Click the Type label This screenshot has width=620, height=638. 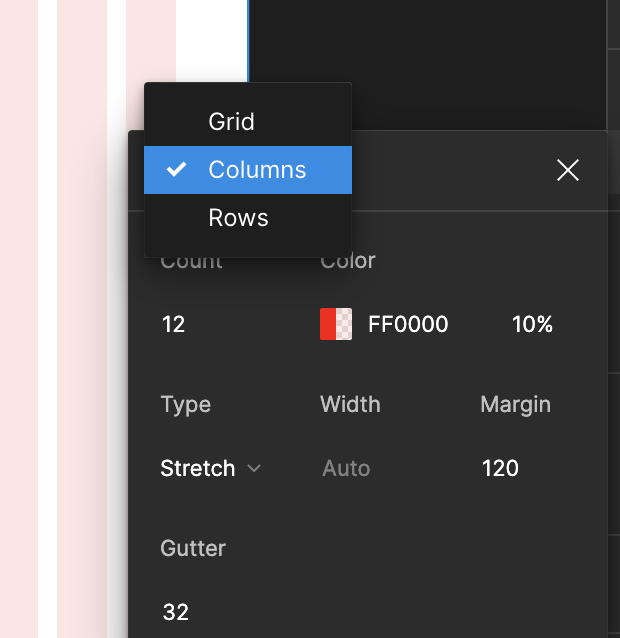[186, 405]
